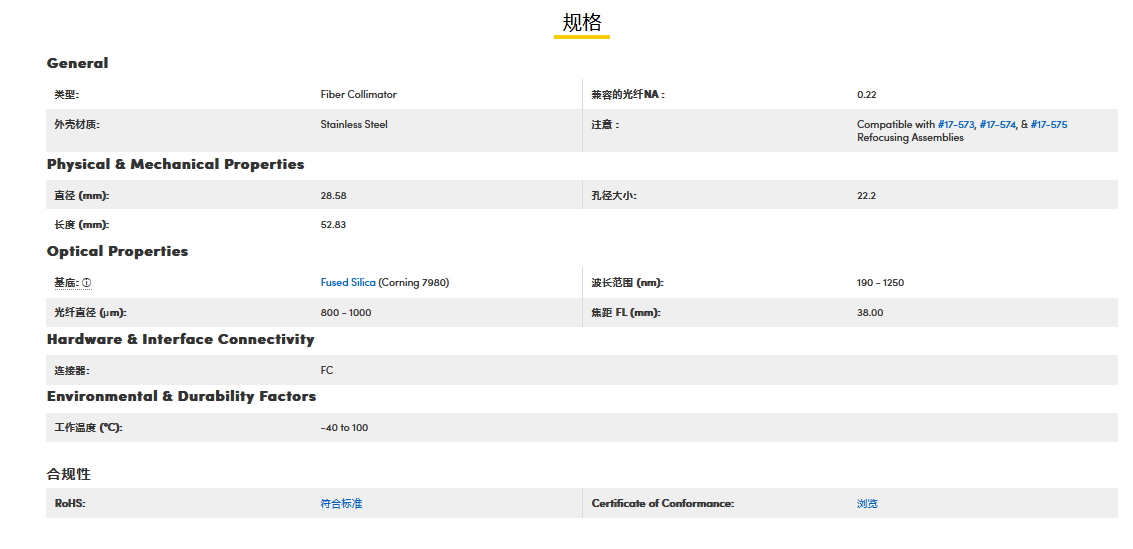Image resolution: width=1133 pixels, height=549 pixels.
Task: Open the #17-574 product link
Action: tap(997, 125)
